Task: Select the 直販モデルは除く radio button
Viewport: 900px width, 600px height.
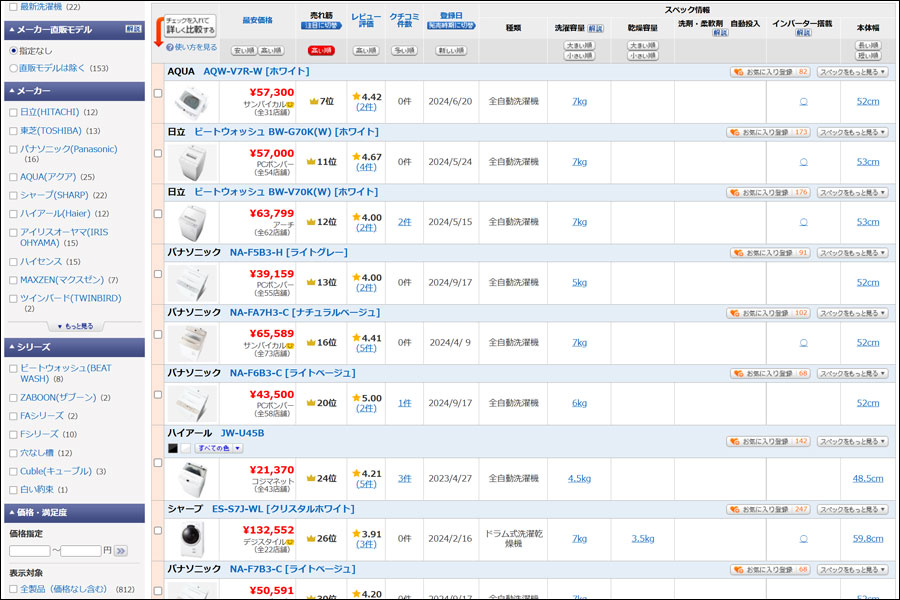Action: pos(13,68)
